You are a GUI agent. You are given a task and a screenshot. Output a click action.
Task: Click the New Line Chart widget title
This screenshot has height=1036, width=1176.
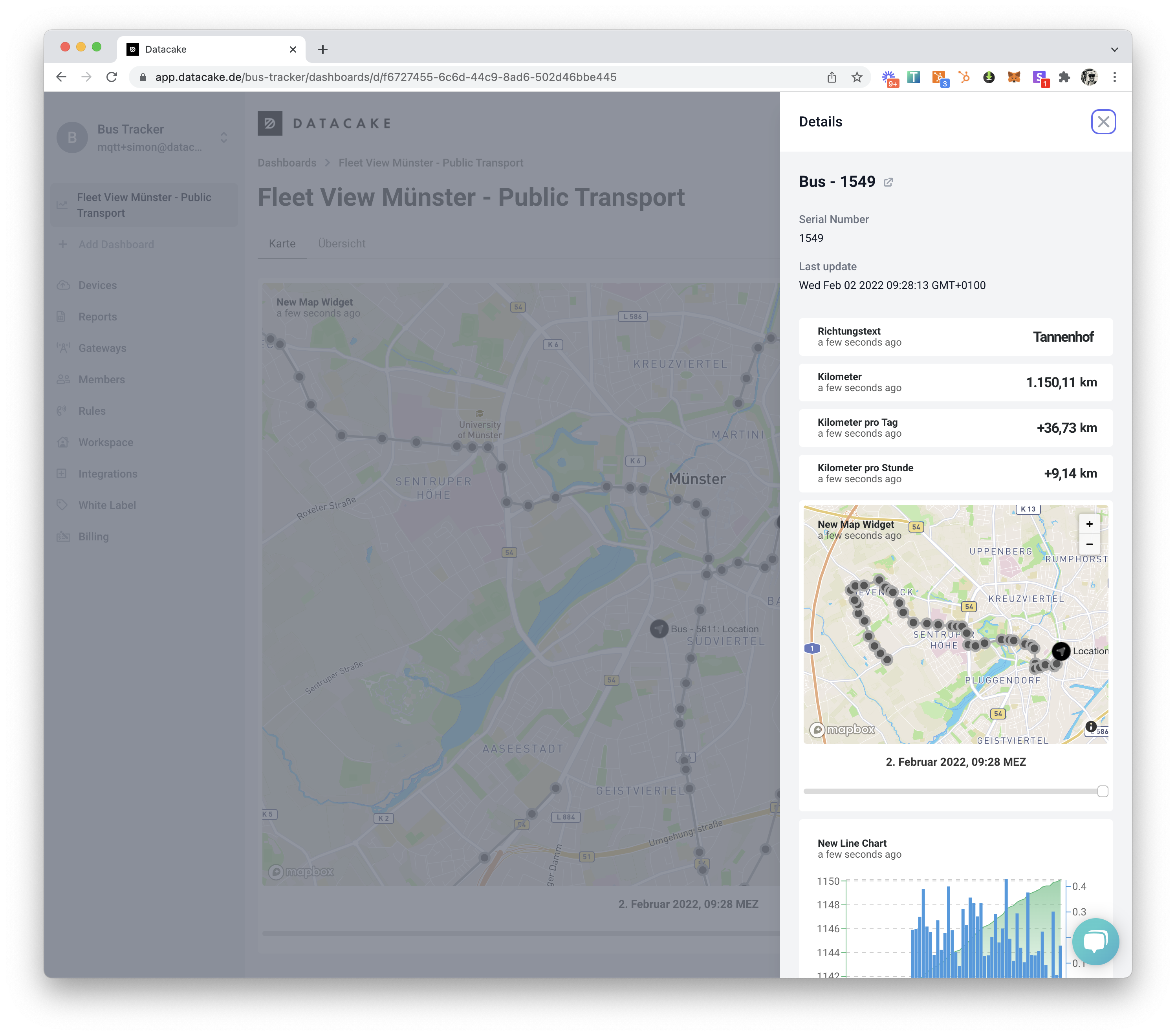(852, 843)
